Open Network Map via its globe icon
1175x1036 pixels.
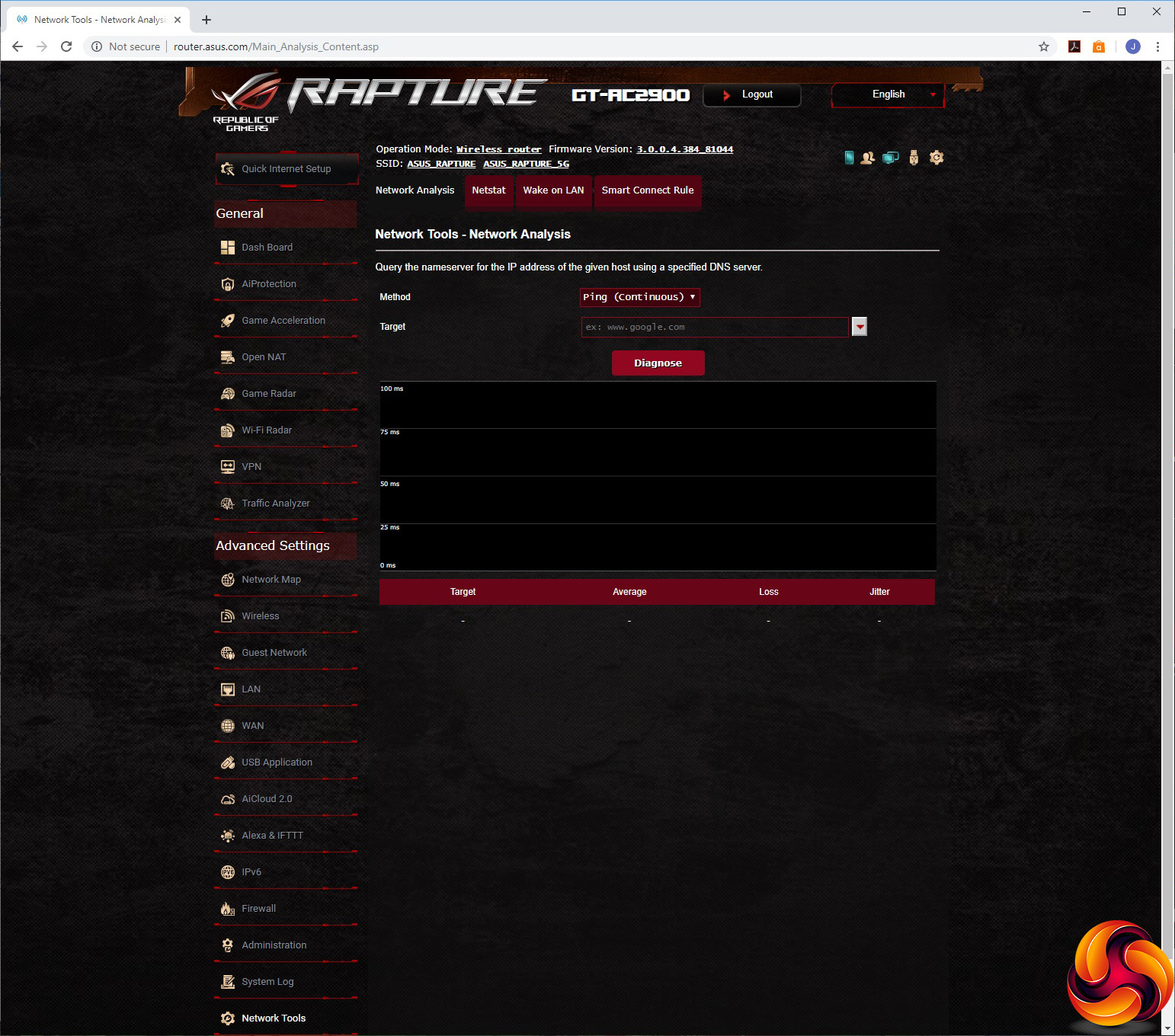tap(227, 579)
